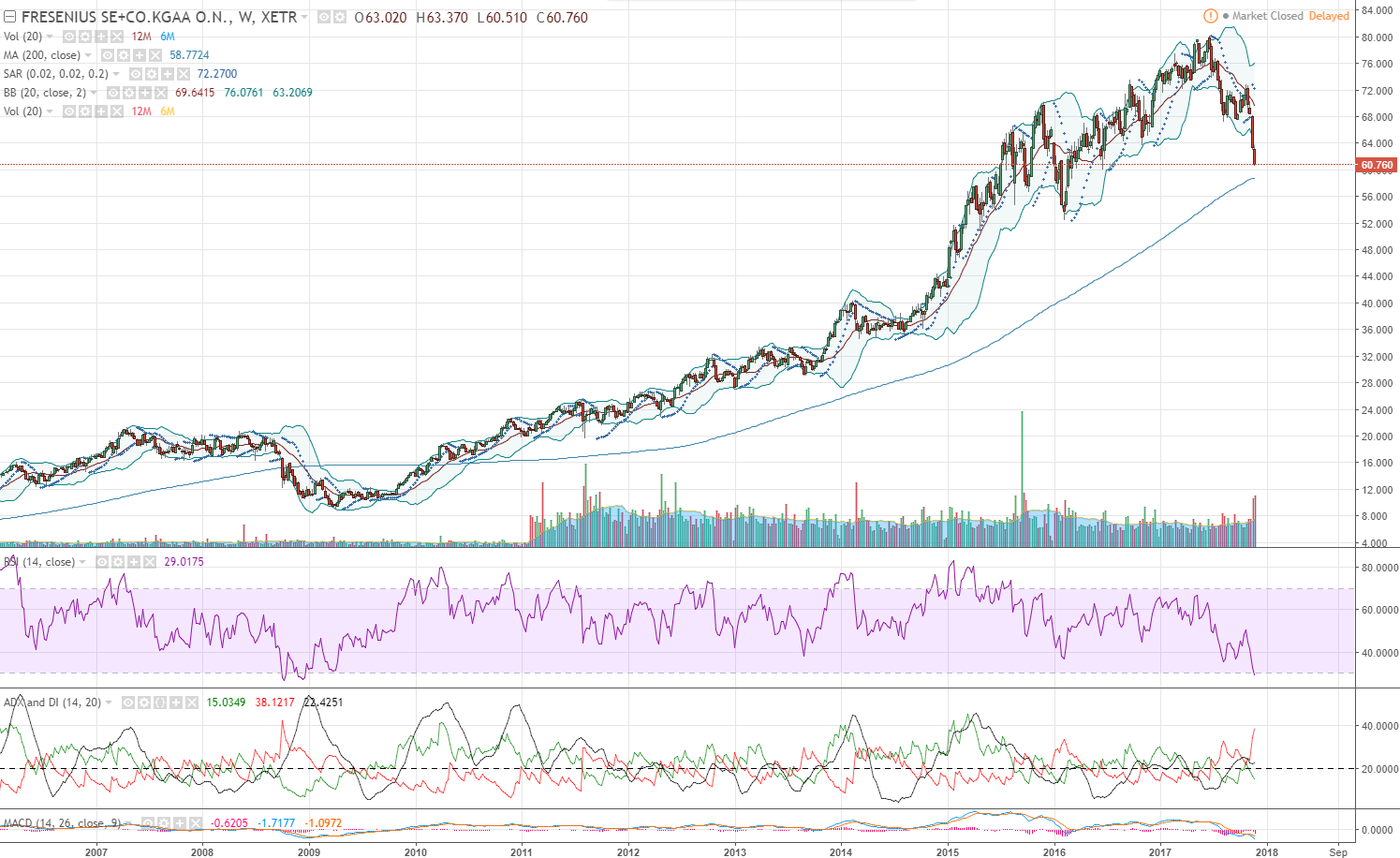This screenshot has height=858, width=1400.
Task: Click the 84.000 label on the price axis
Action: pos(1378,10)
